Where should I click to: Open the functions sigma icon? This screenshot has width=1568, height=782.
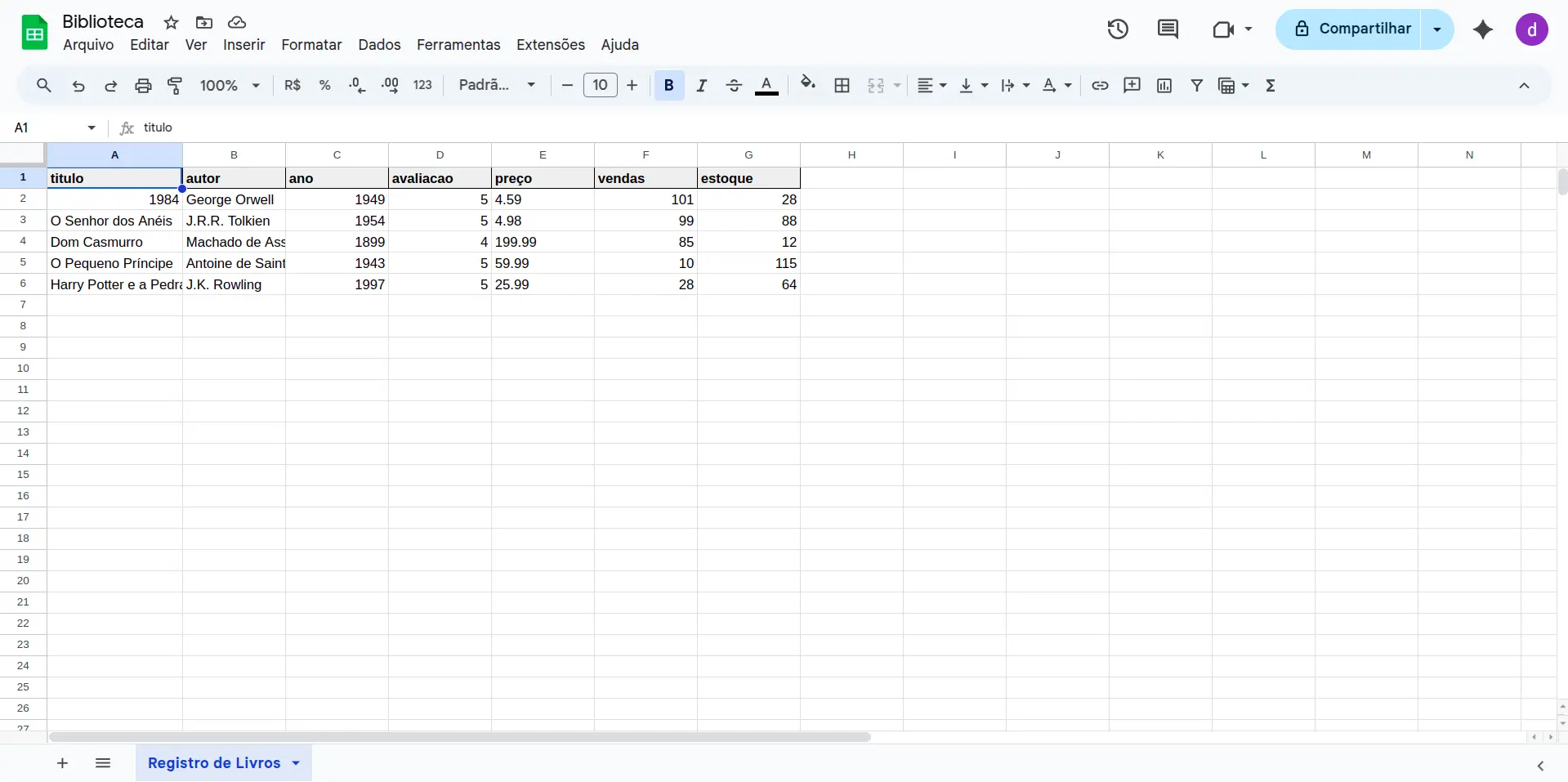point(1271,85)
